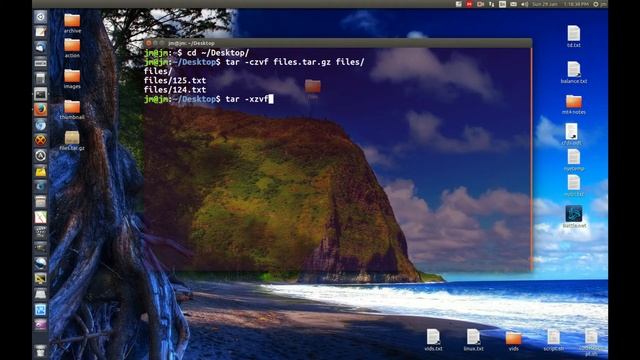Open the Trash at the dock bottom
Screen dimensions: 640x360
tap(40, 351)
